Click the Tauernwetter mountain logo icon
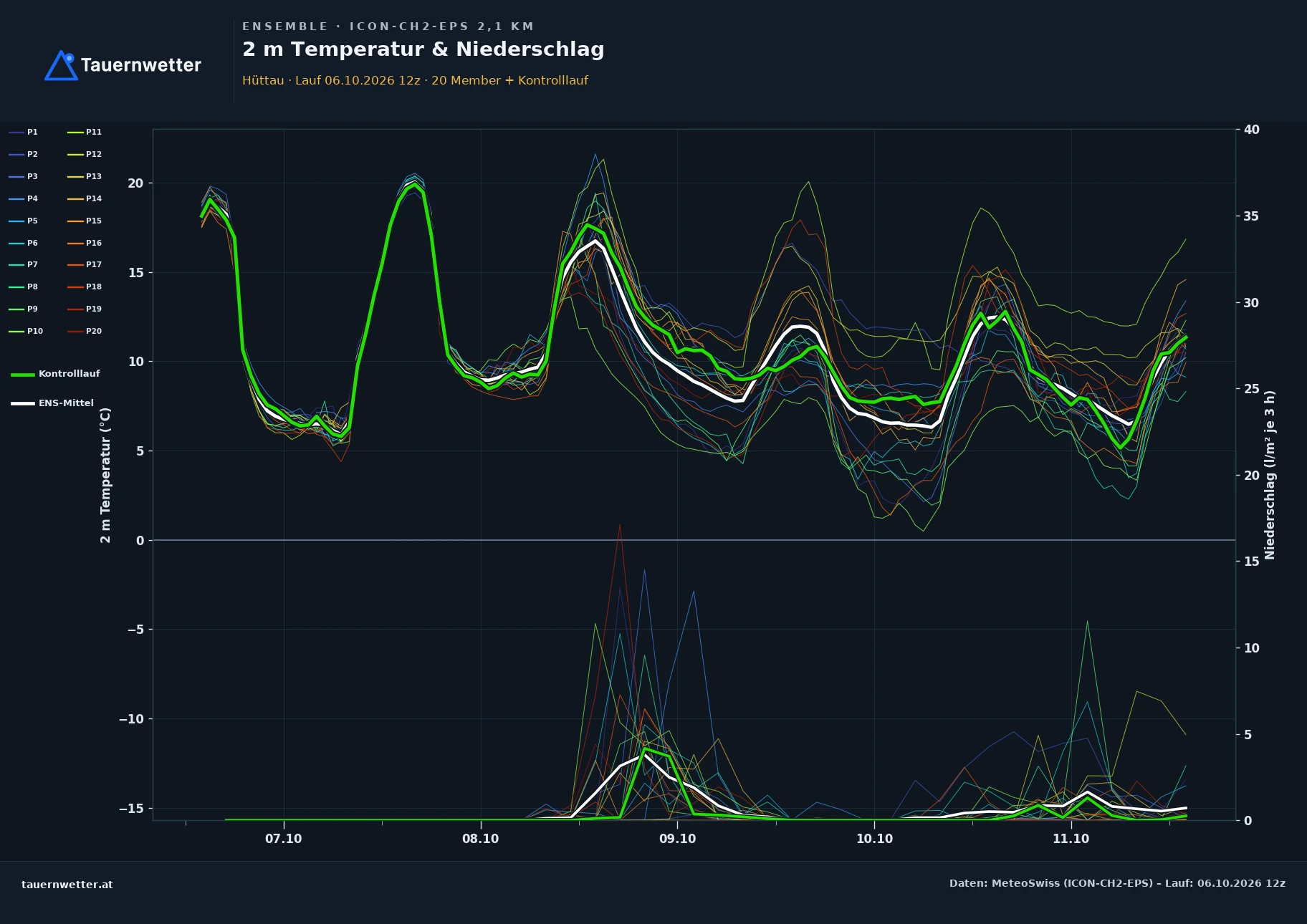1307x924 pixels. click(x=61, y=65)
